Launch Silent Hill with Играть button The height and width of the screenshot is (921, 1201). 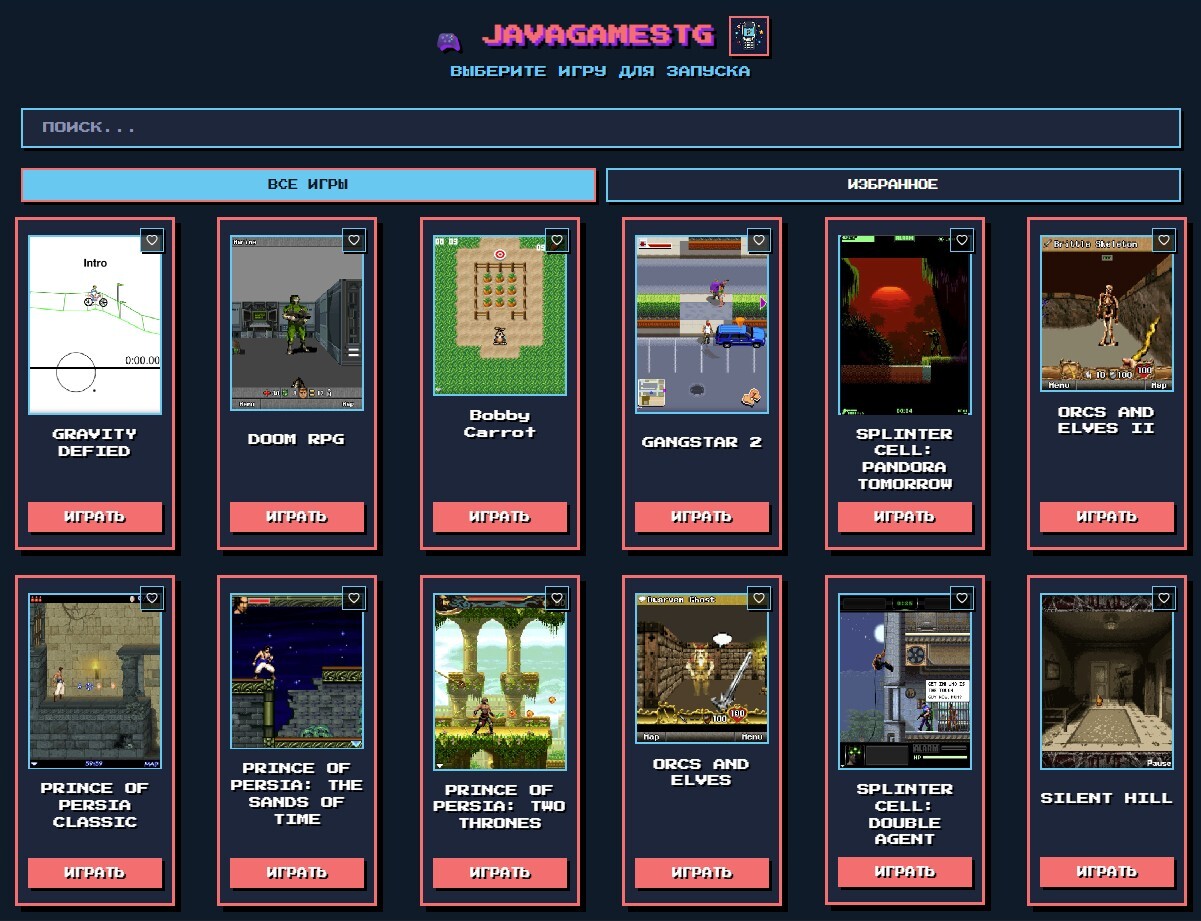point(1106,872)
